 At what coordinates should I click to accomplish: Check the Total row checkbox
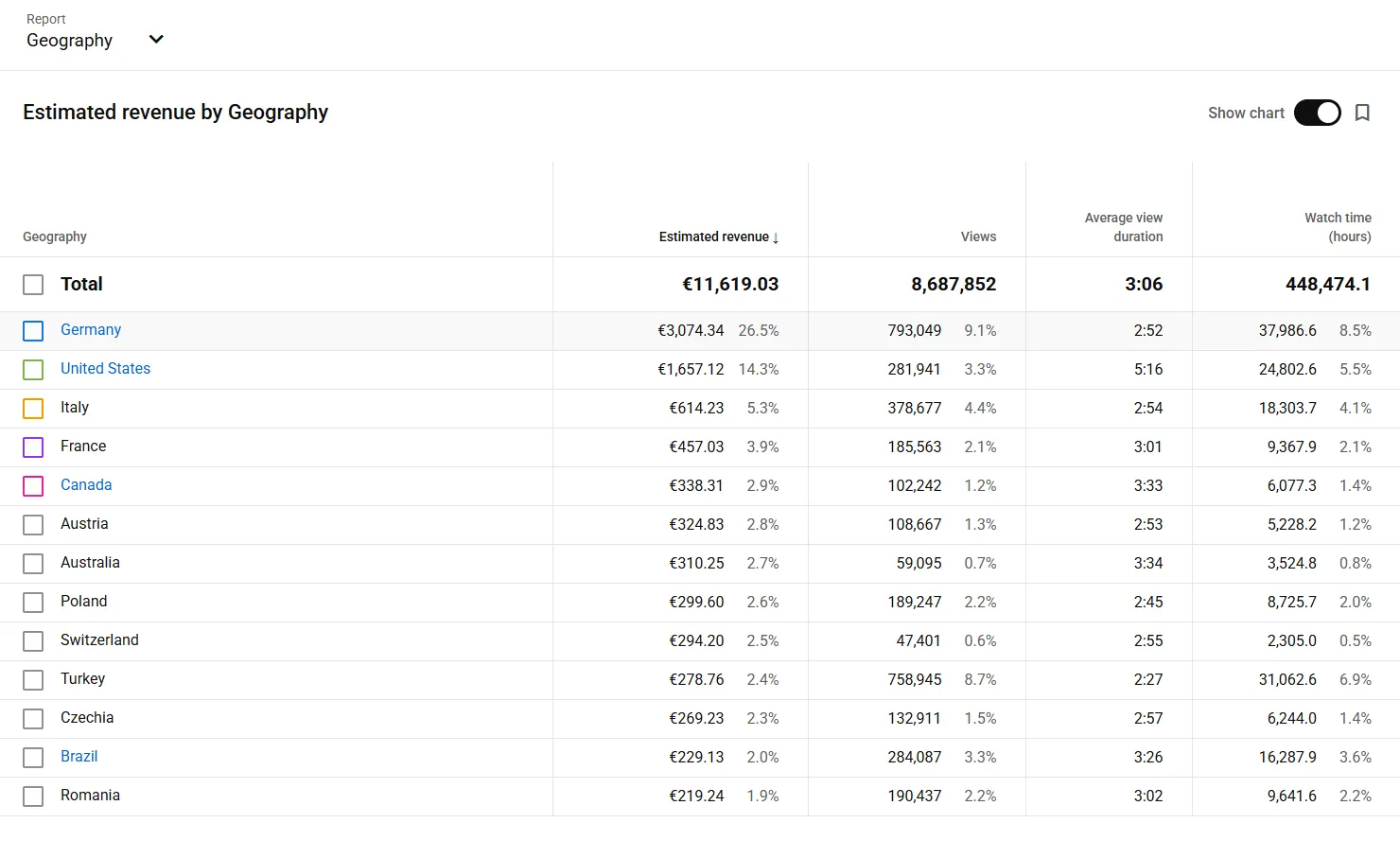pos(33,285)
